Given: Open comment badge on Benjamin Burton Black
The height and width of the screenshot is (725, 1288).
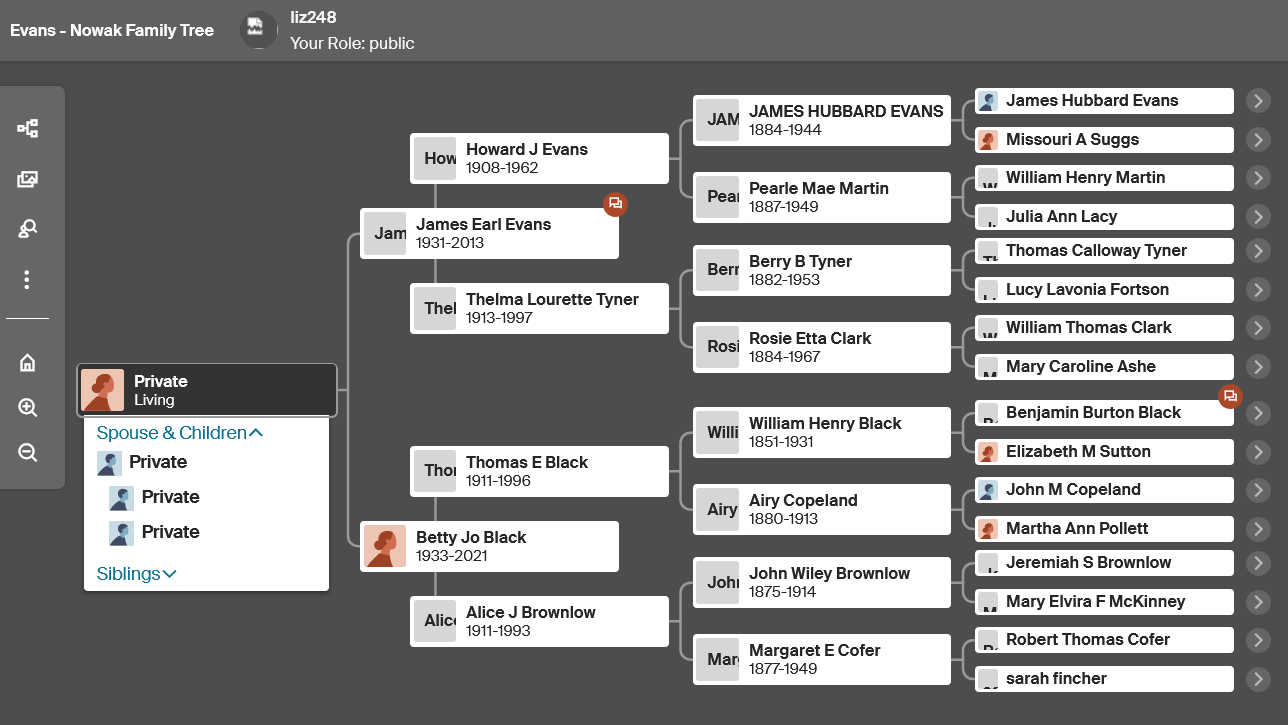Looking at the screenshot, I should point(1230,396).
